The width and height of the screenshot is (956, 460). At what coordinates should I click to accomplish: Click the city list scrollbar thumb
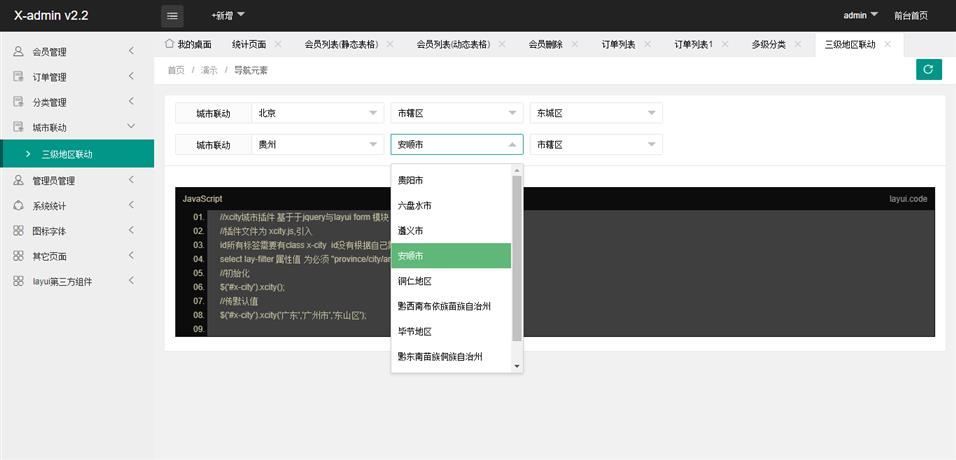coord(517,258)
